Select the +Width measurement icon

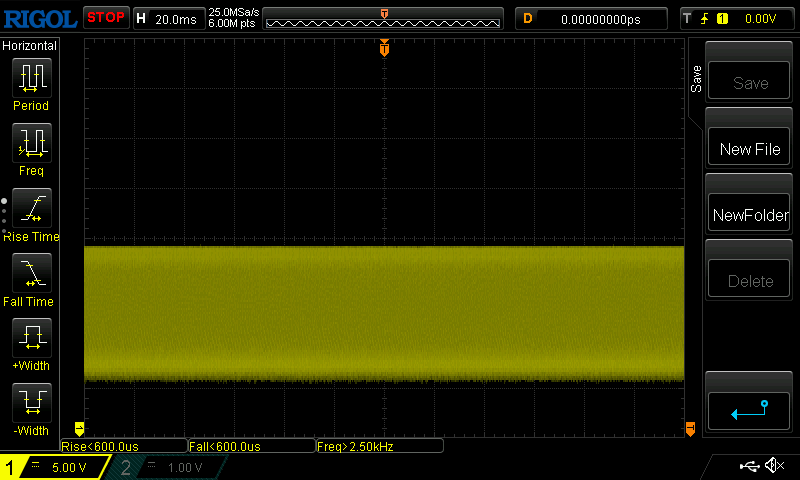pyautogui.click(x=32, y=337)
